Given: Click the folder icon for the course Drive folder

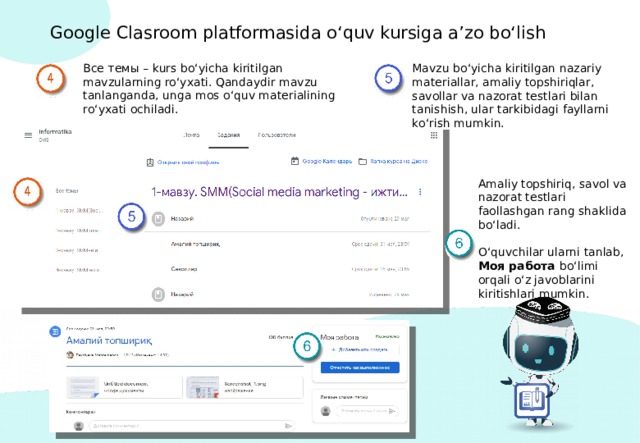Looking at the screenshot, I should [x=362, y=162].
